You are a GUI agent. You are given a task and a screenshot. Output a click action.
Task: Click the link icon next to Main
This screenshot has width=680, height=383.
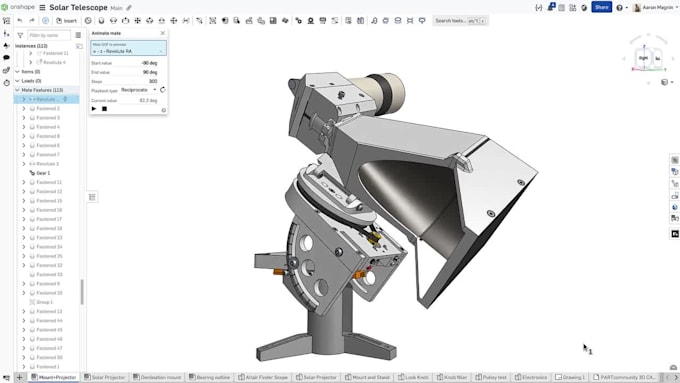[129, 8]
